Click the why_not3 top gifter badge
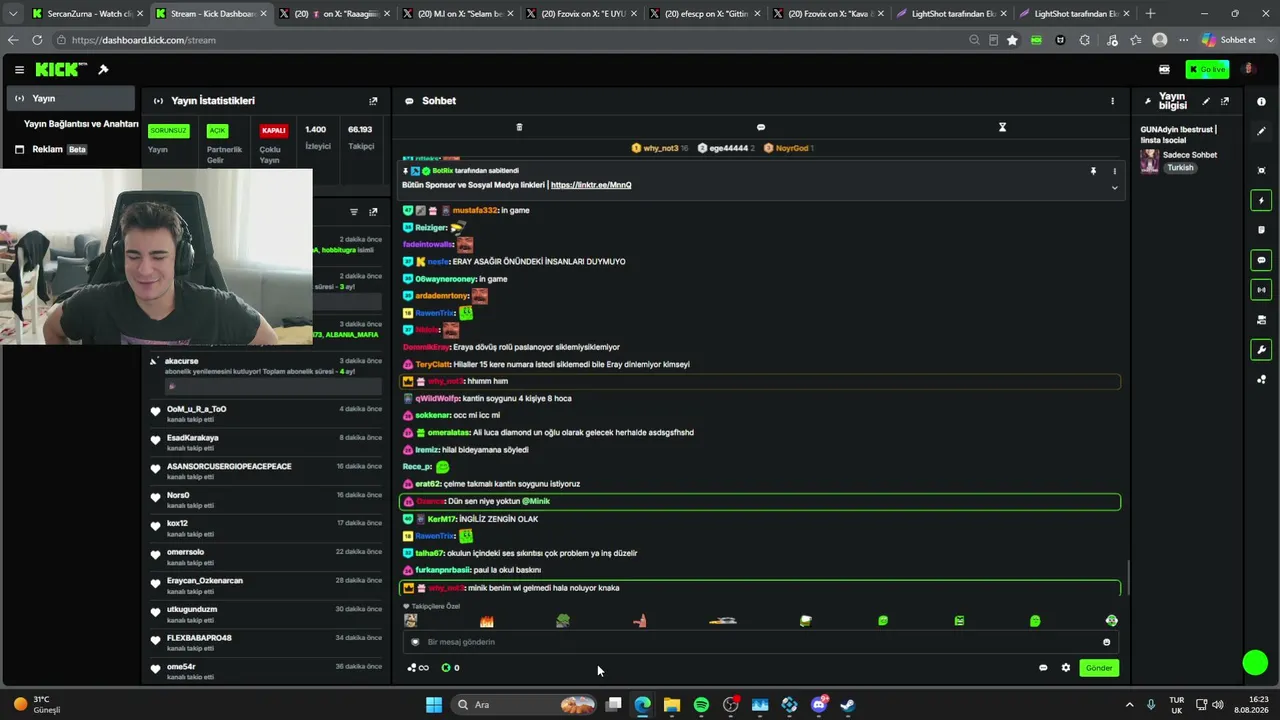1280x720 pixels. (659, 148)
